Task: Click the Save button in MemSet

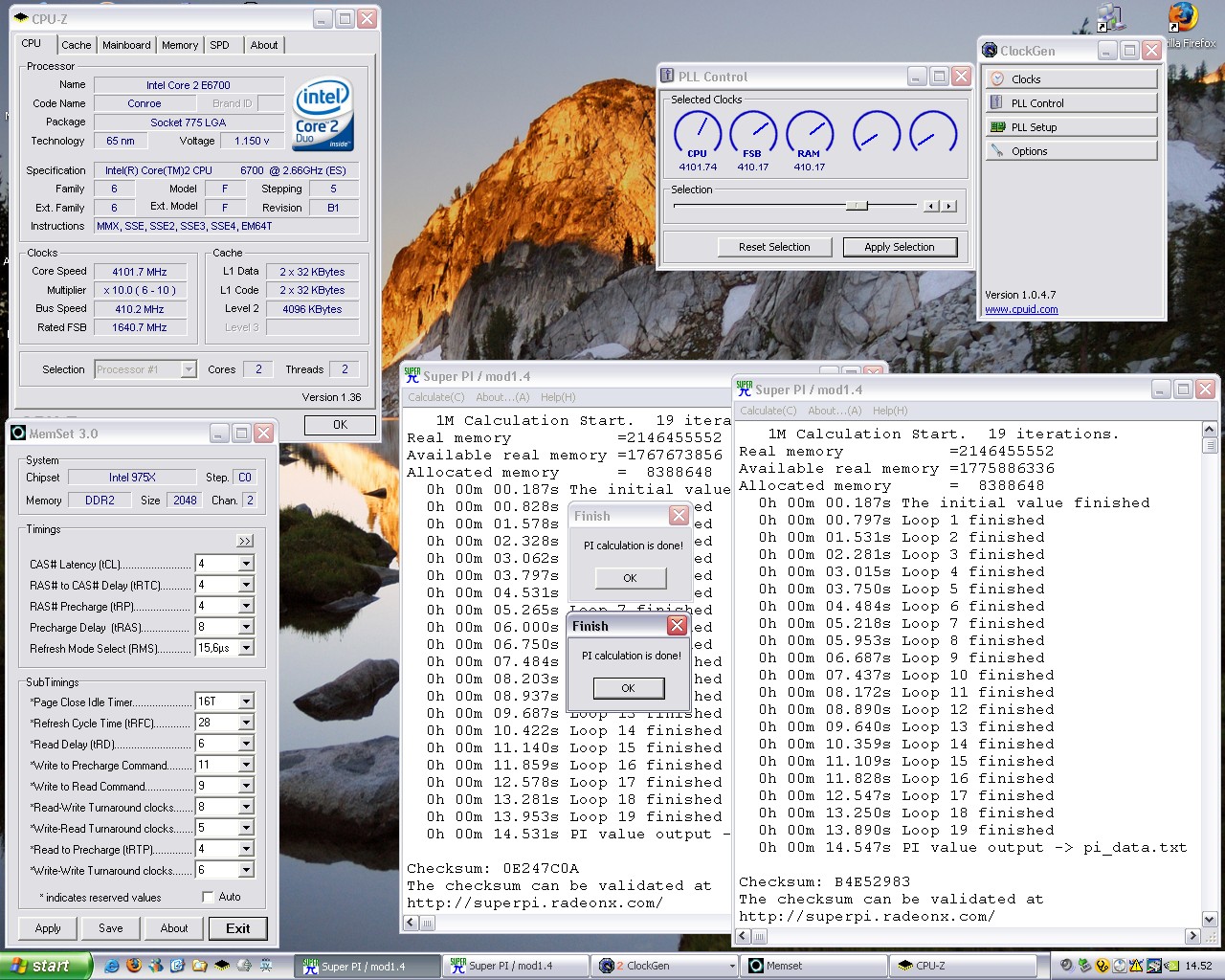Action: coord(111,928)
